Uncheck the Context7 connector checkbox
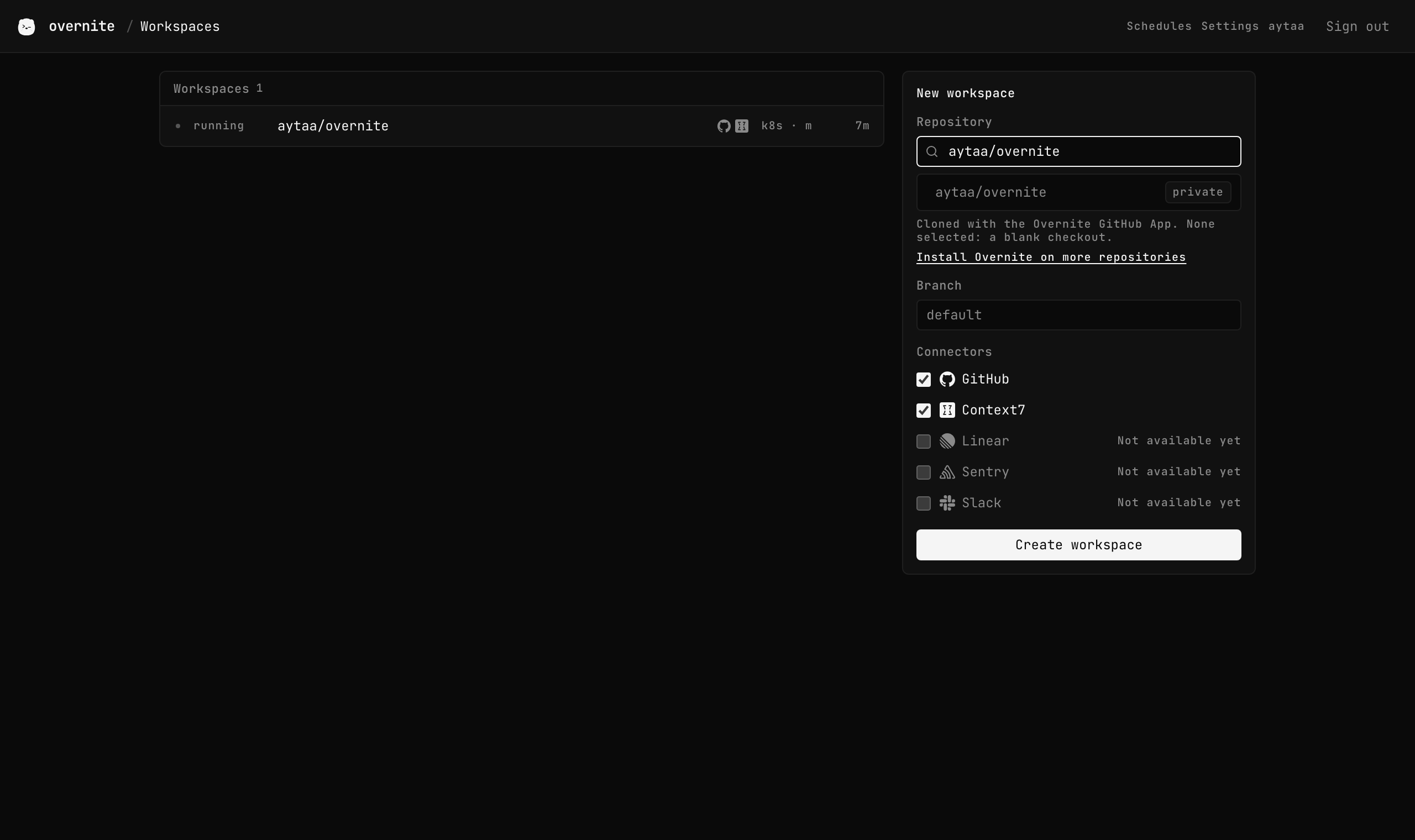Screen dimensions: 1415x840 tap(923, 411)
